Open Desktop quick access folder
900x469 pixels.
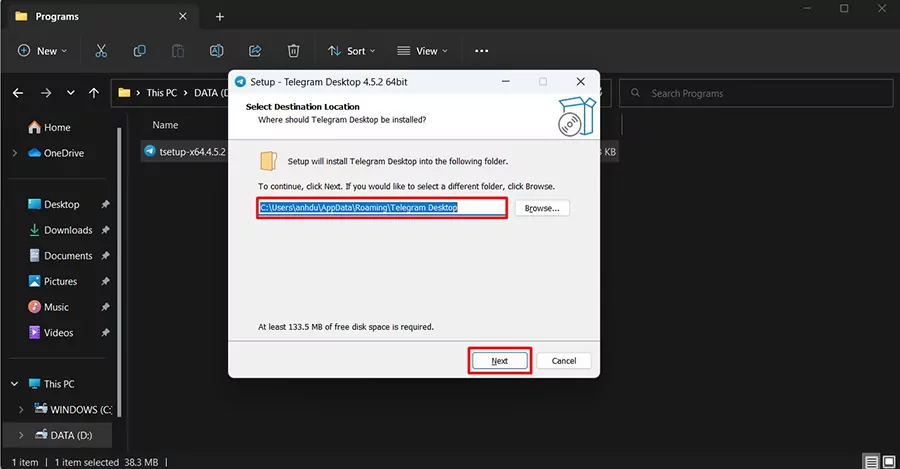[x=54, y=204]
